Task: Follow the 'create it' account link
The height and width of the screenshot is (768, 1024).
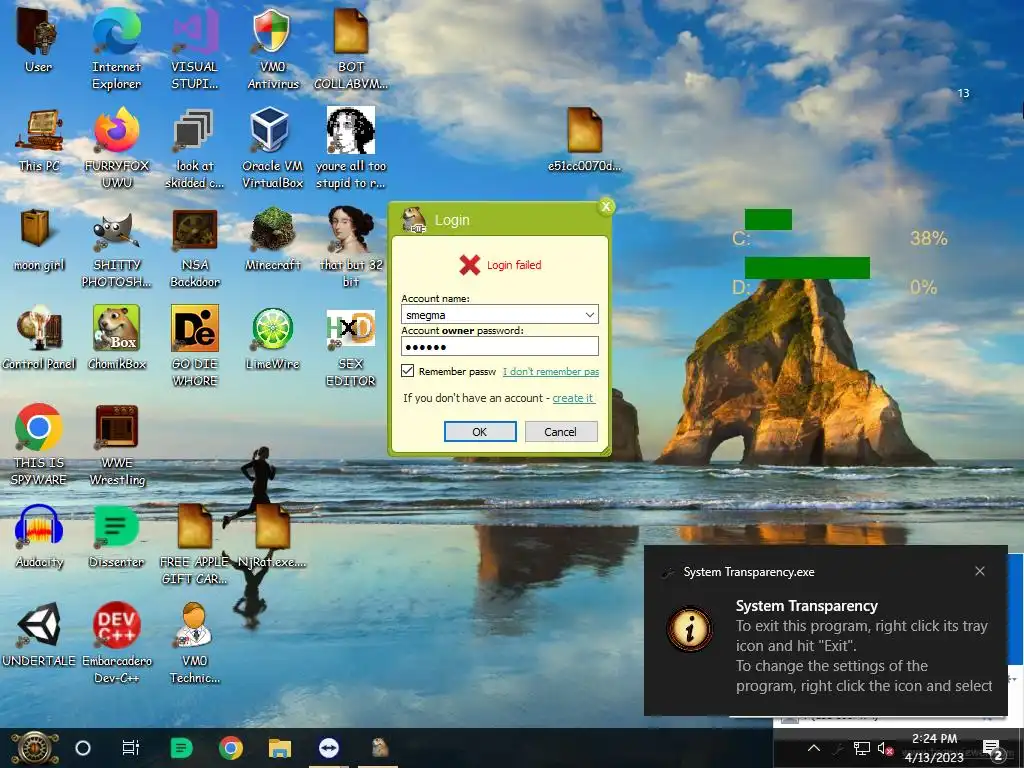Action: click(573, 398)
